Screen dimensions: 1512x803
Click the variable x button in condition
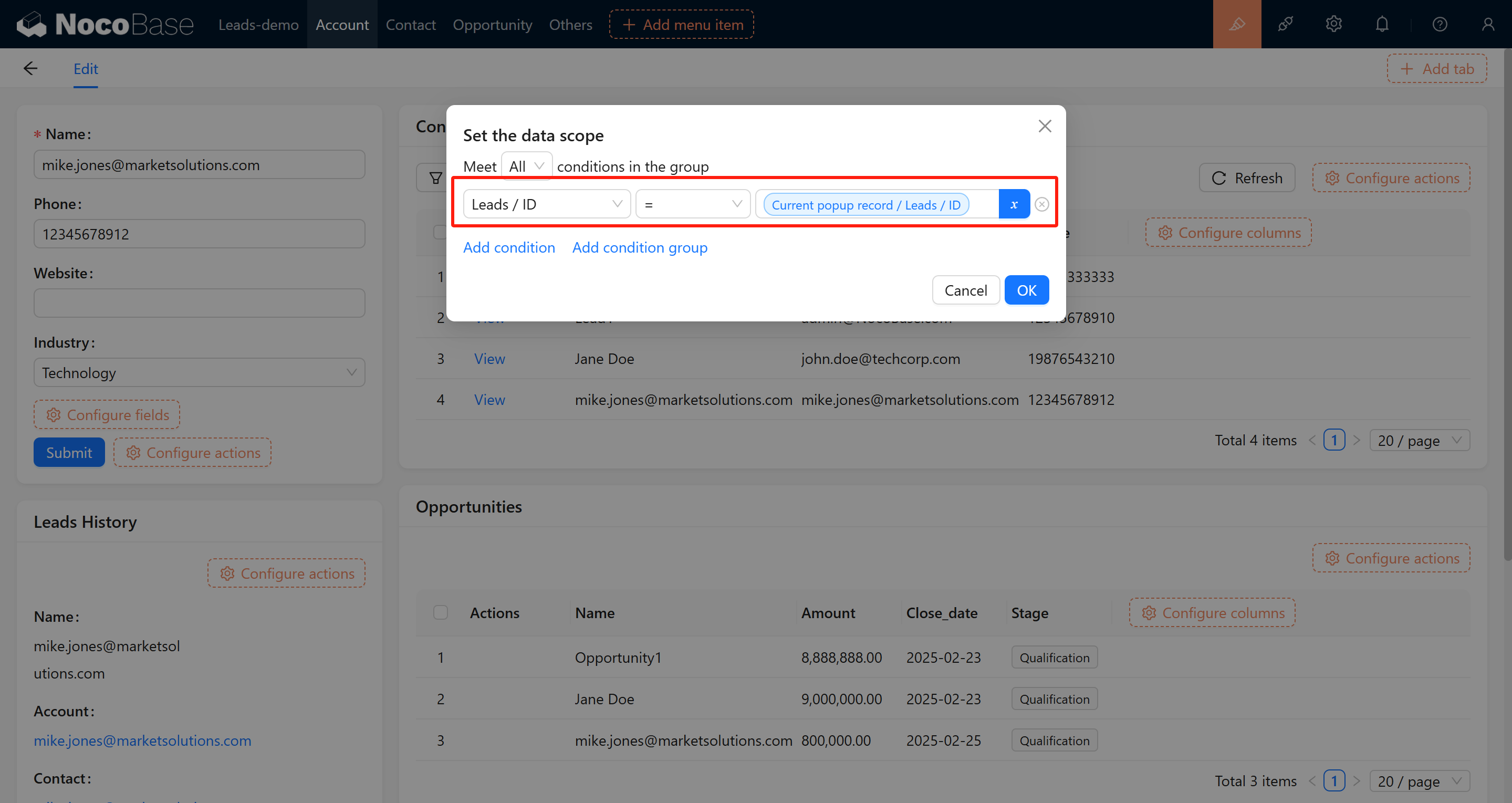point(1014,204)
